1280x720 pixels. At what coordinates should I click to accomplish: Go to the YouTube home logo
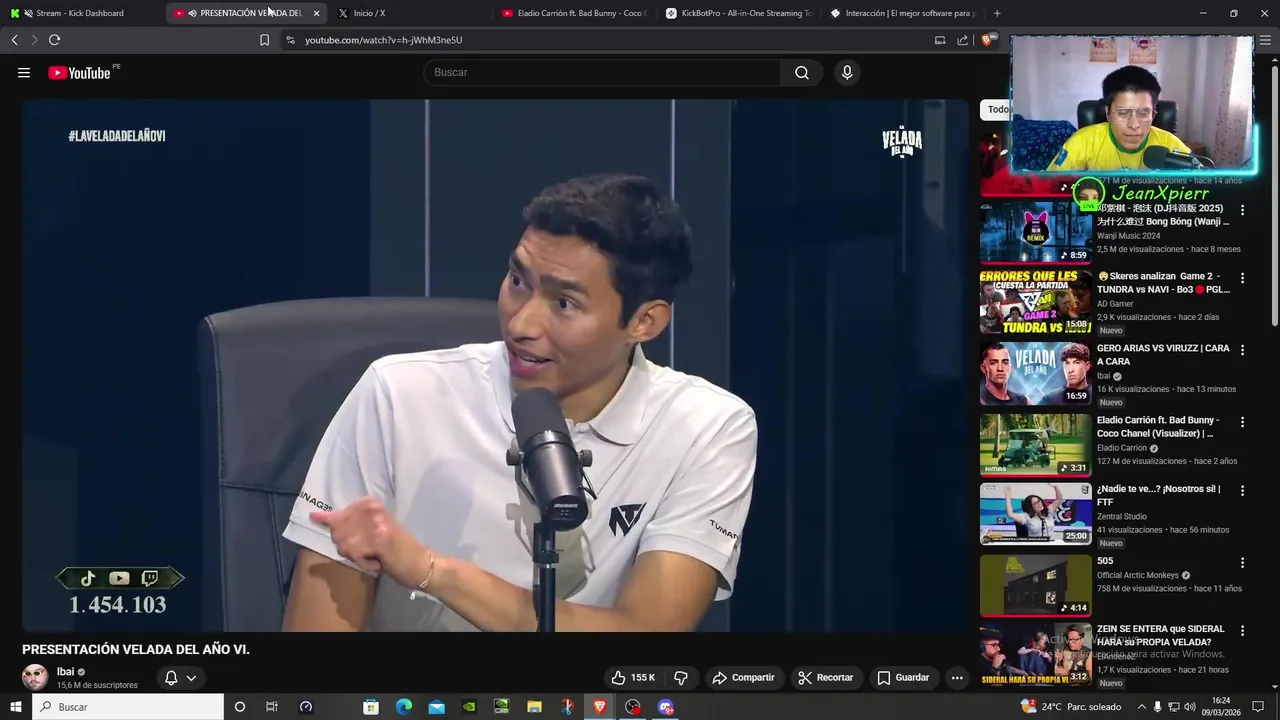coord(79,73)
